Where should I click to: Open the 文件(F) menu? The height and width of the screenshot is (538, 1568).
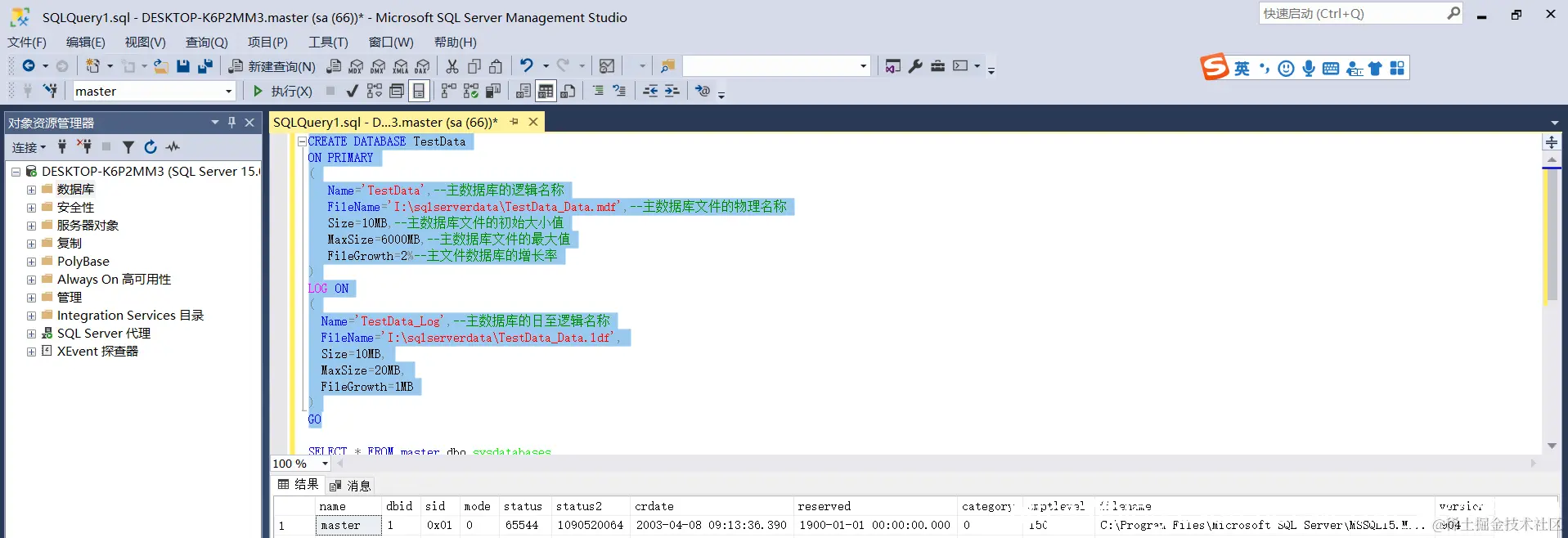(x=27, y=43)
